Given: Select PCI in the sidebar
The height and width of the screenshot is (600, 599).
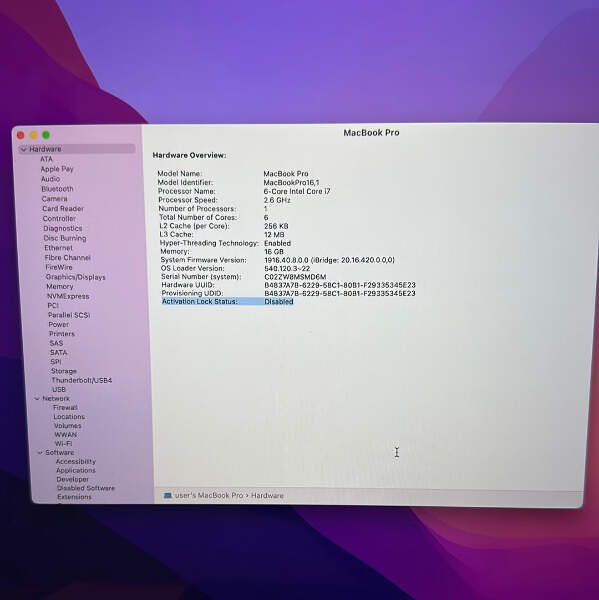Looking at the screenshot, I should [53, 305].
